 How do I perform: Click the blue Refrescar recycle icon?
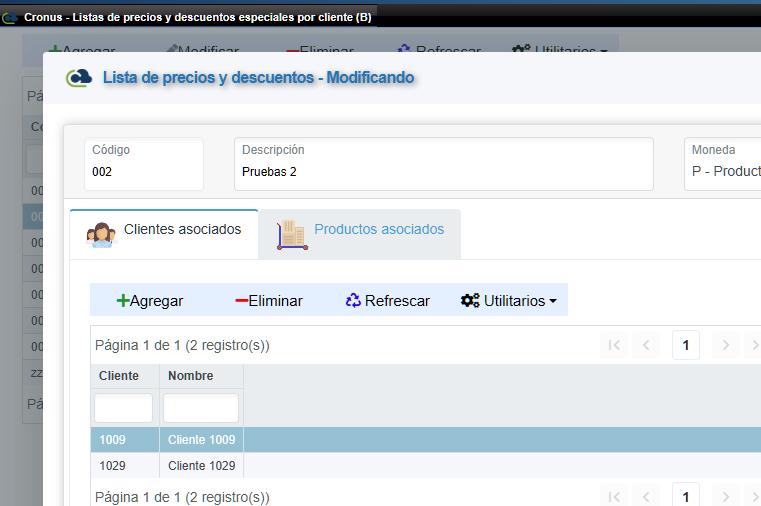[x=353, y=300]
